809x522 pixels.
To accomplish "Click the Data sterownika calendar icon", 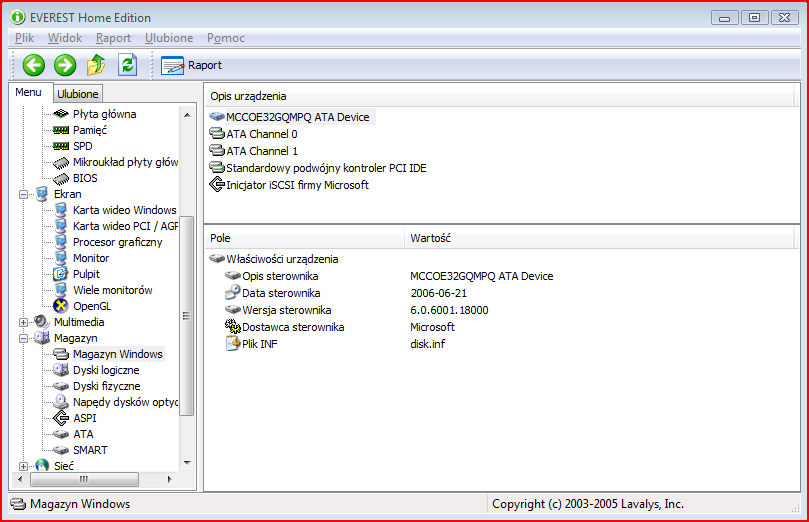I will 233,292.
